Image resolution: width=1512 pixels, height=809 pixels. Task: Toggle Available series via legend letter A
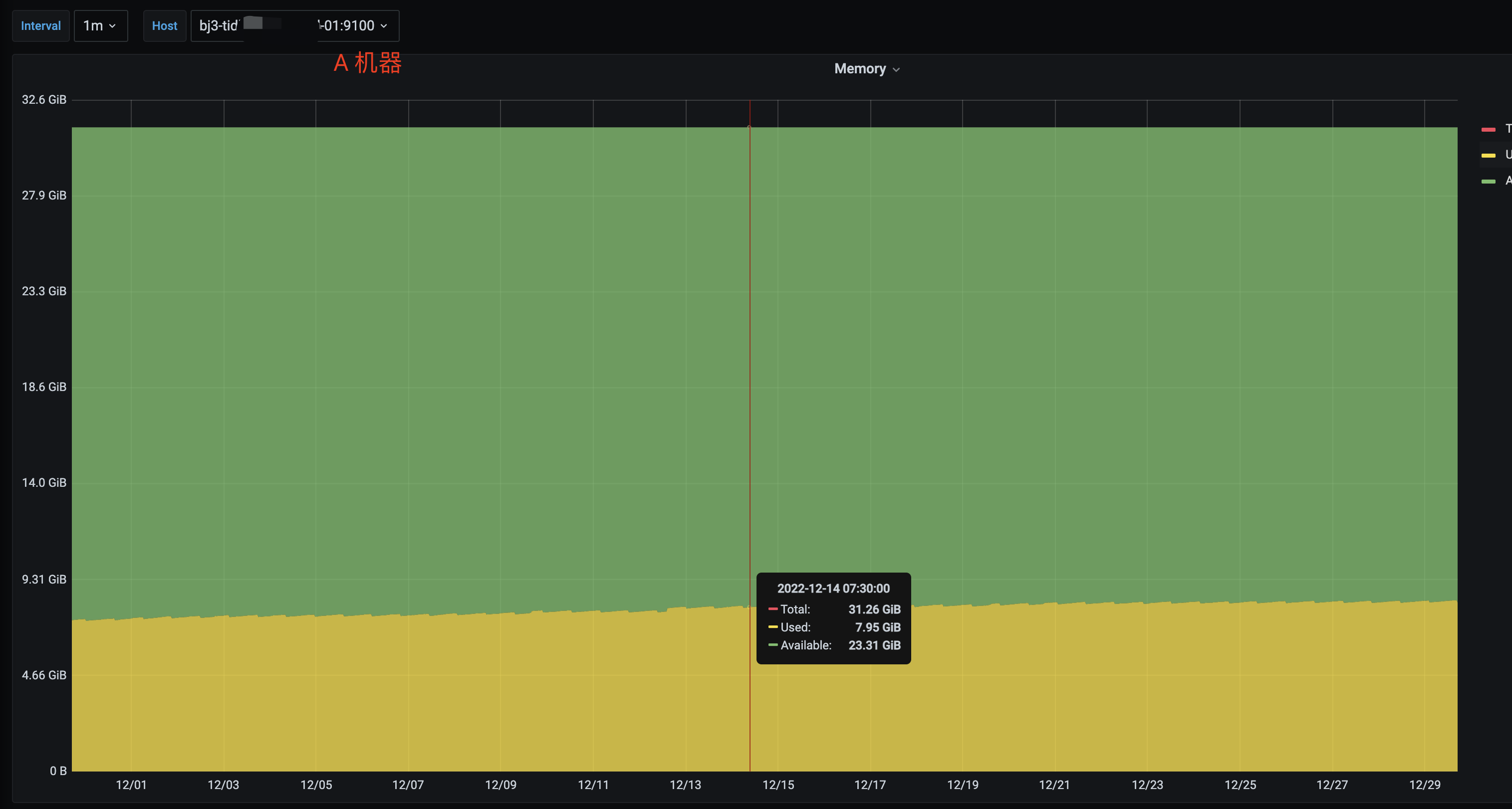click(x=1508, y=181)
